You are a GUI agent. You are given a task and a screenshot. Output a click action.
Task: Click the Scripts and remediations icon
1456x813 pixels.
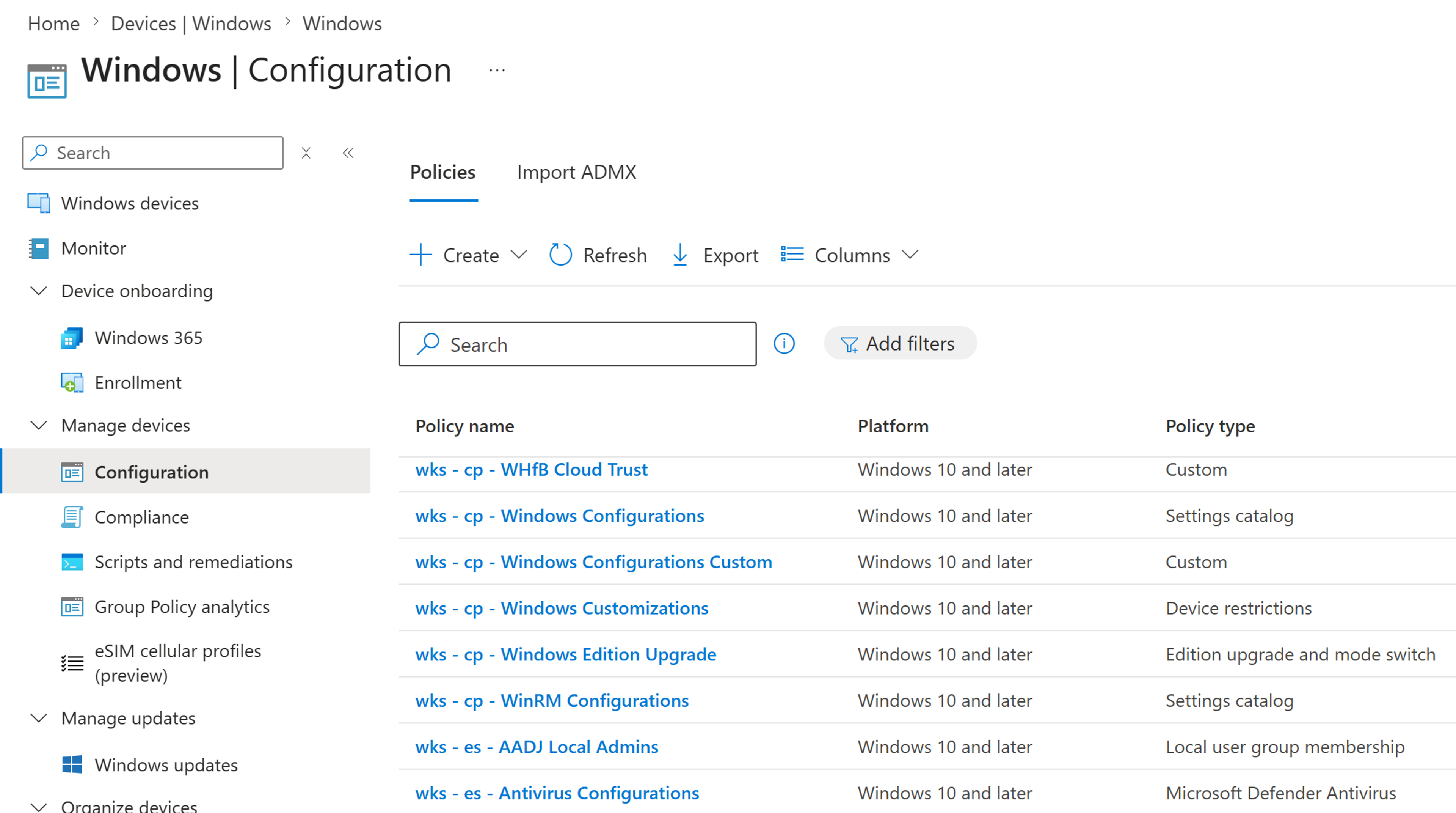coord(72,562)
